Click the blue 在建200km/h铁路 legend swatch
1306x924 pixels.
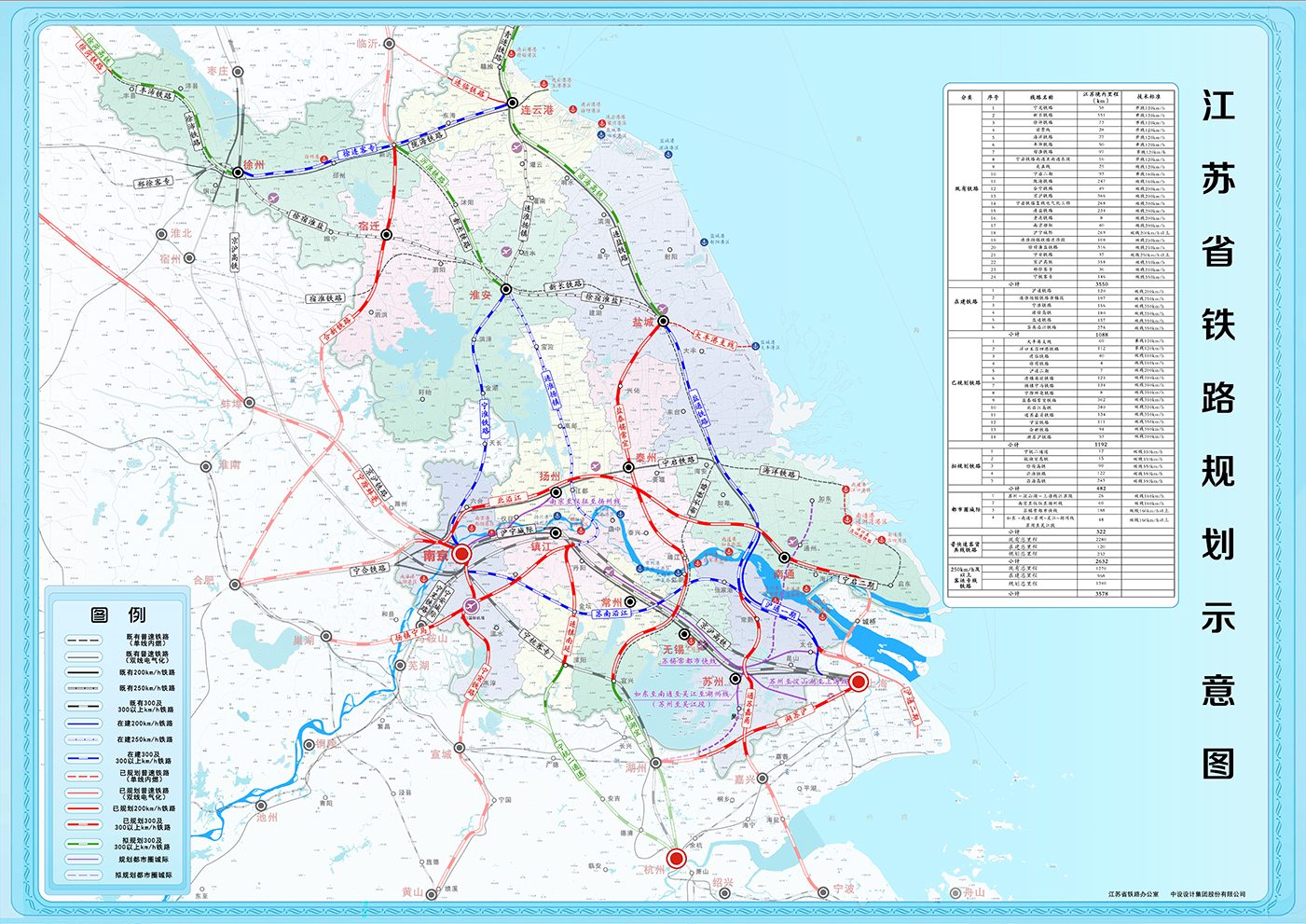tap(84, 724)
